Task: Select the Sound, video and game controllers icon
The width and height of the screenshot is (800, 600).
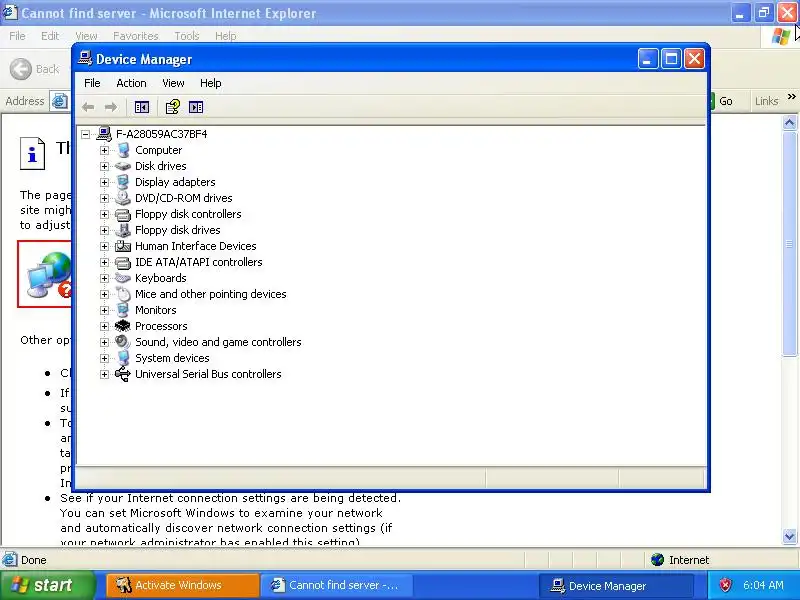Action: [x=123, y=342]
